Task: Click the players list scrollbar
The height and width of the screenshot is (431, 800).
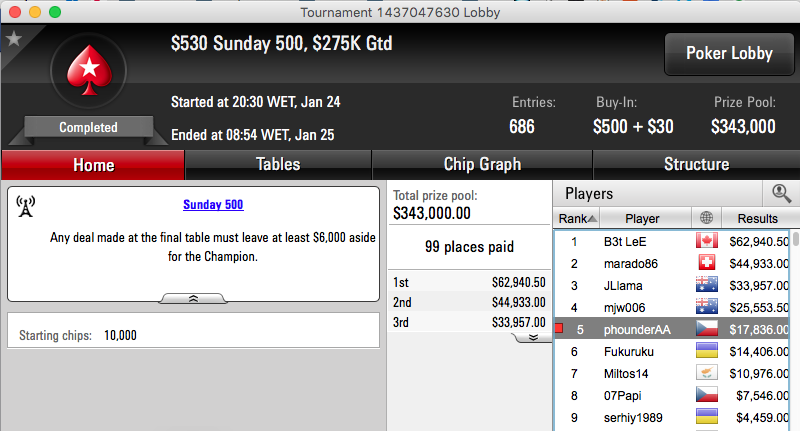Action: point(795,331)
